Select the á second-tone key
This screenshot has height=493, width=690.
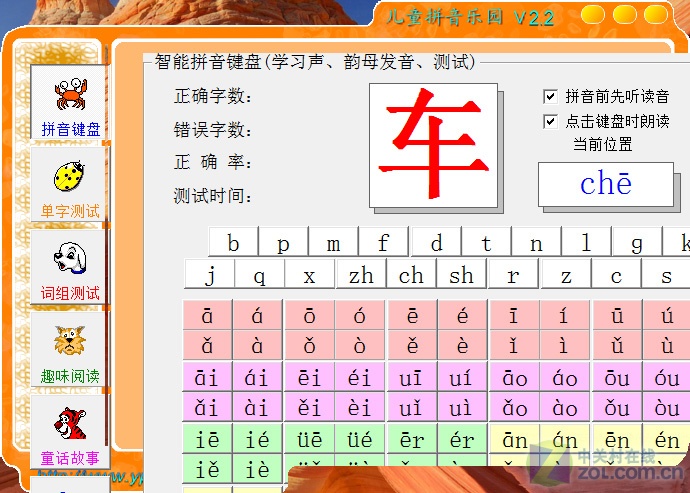pyautogui.click(x=257, y=315)
